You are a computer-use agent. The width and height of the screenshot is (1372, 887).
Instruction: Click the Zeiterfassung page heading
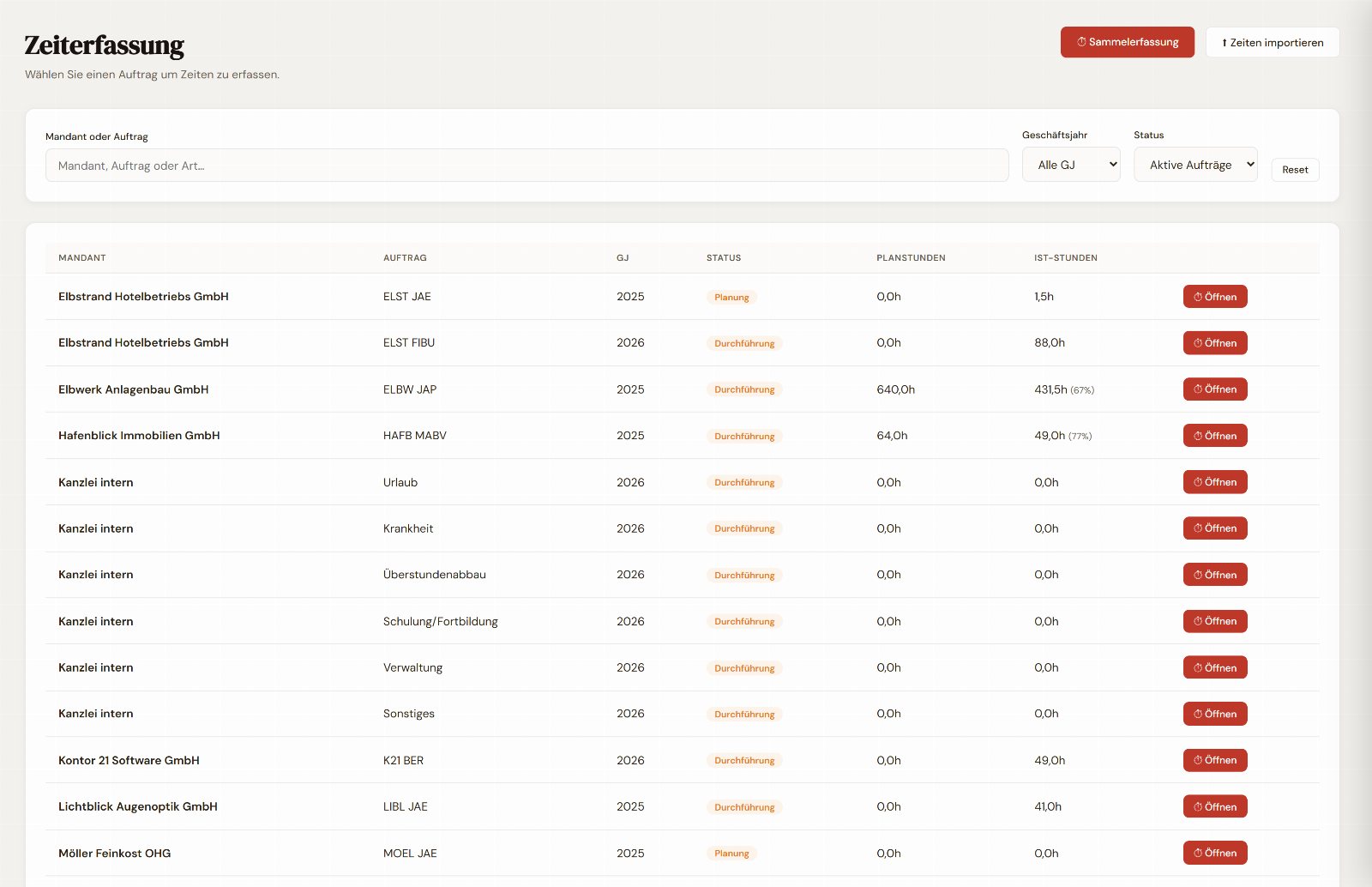click(104, 45)
